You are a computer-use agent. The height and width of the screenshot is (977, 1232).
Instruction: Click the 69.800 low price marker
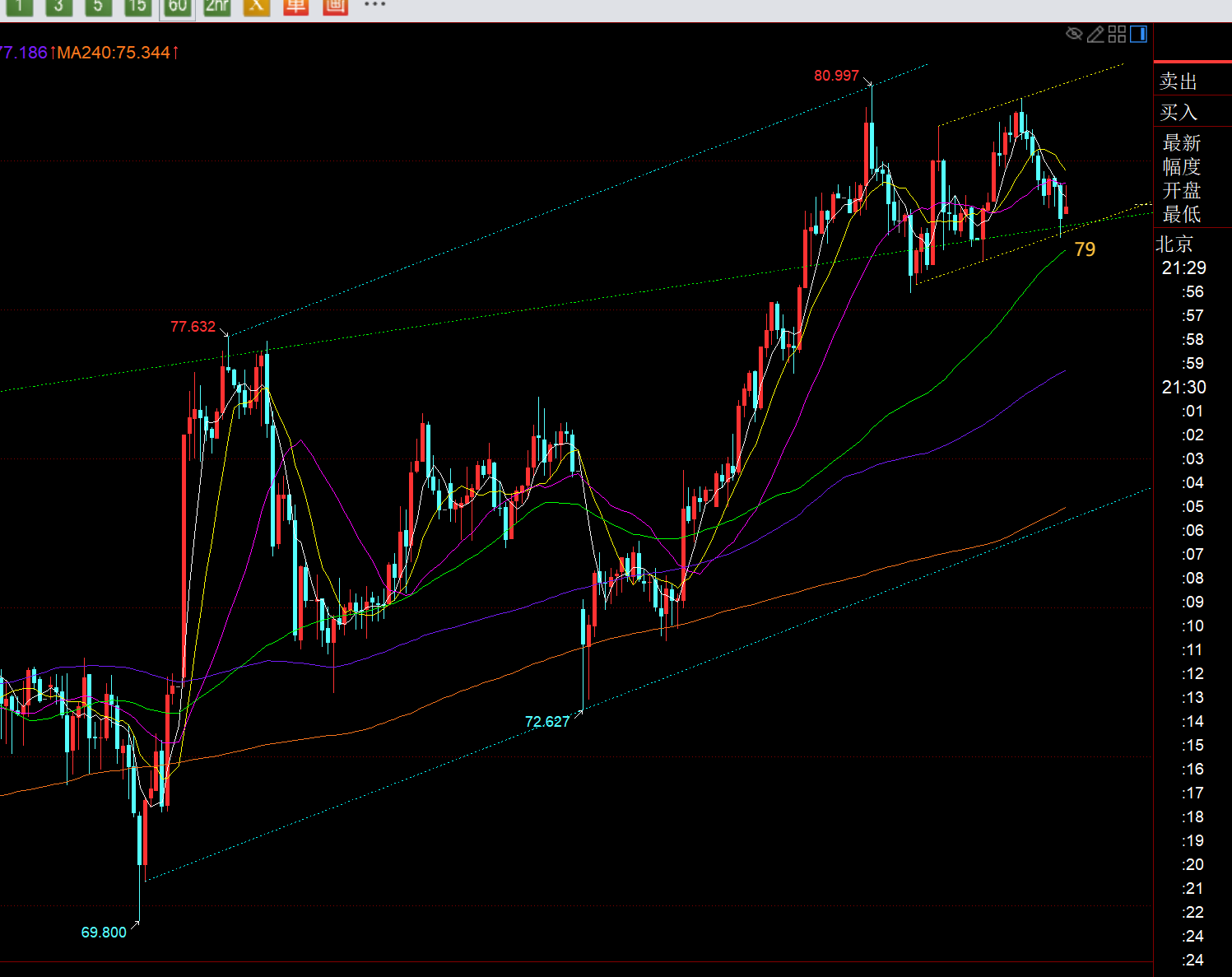tap(104, 933)
